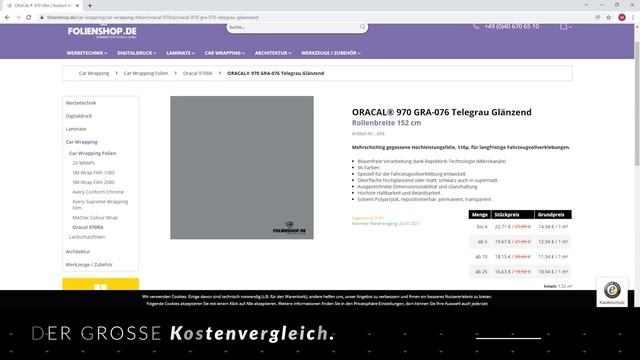640x360 pixels.
Task: Open the Chrome three-dot menu
Action: [633, 18]
